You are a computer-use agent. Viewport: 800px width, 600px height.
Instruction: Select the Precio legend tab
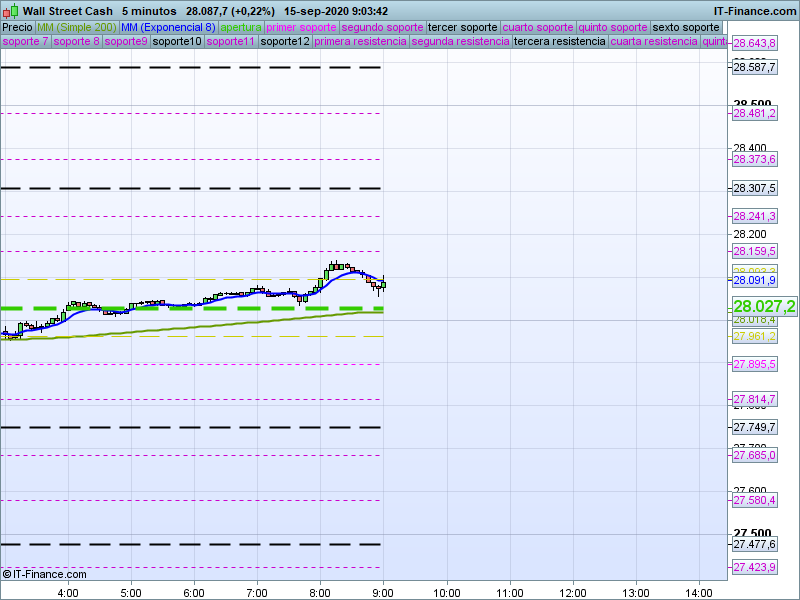[17, 27]
